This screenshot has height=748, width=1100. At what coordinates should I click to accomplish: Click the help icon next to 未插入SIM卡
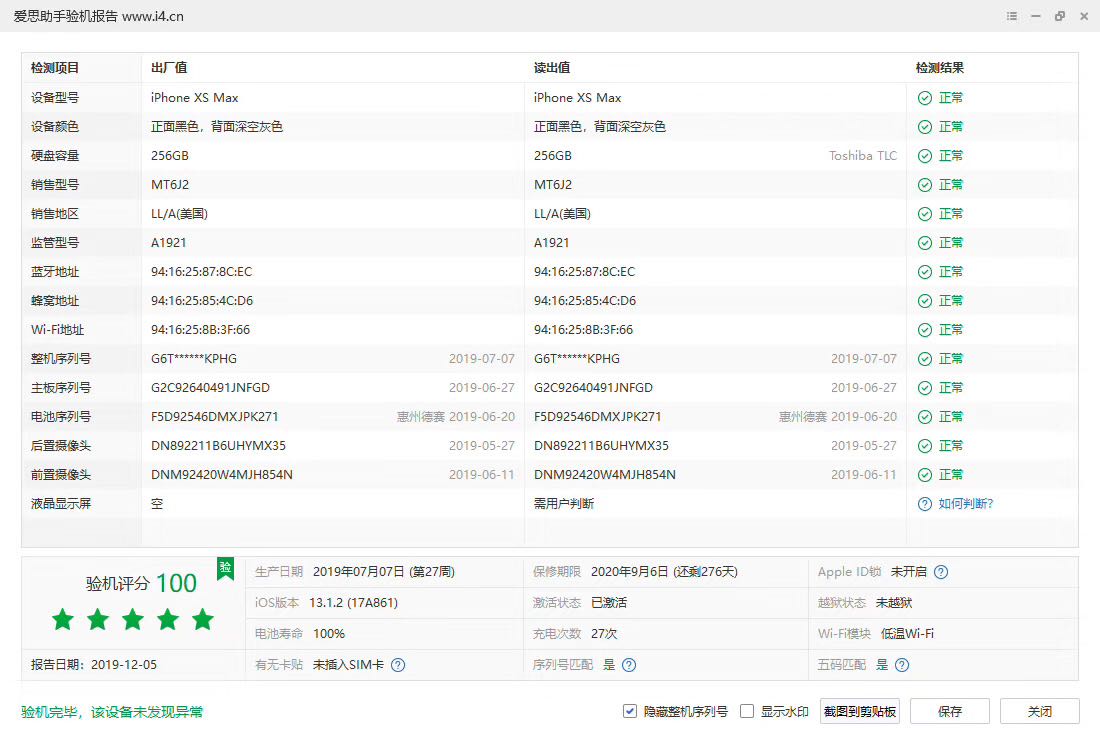coord(398,664)
